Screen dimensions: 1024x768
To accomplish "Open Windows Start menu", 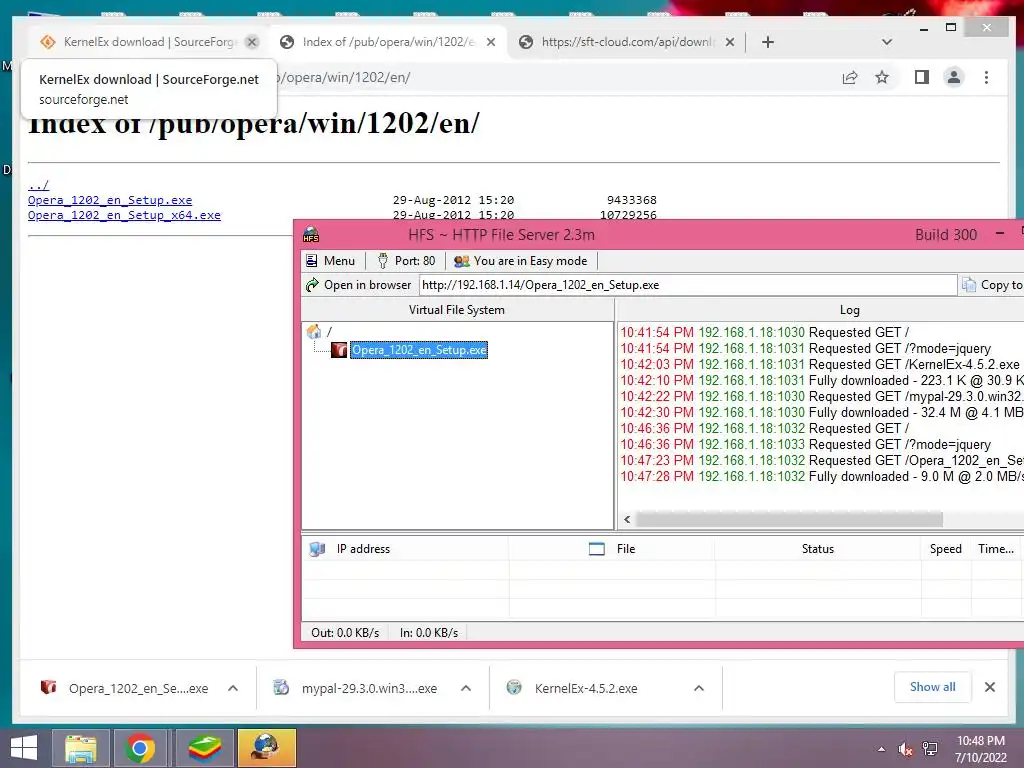I will click(24, 748).
